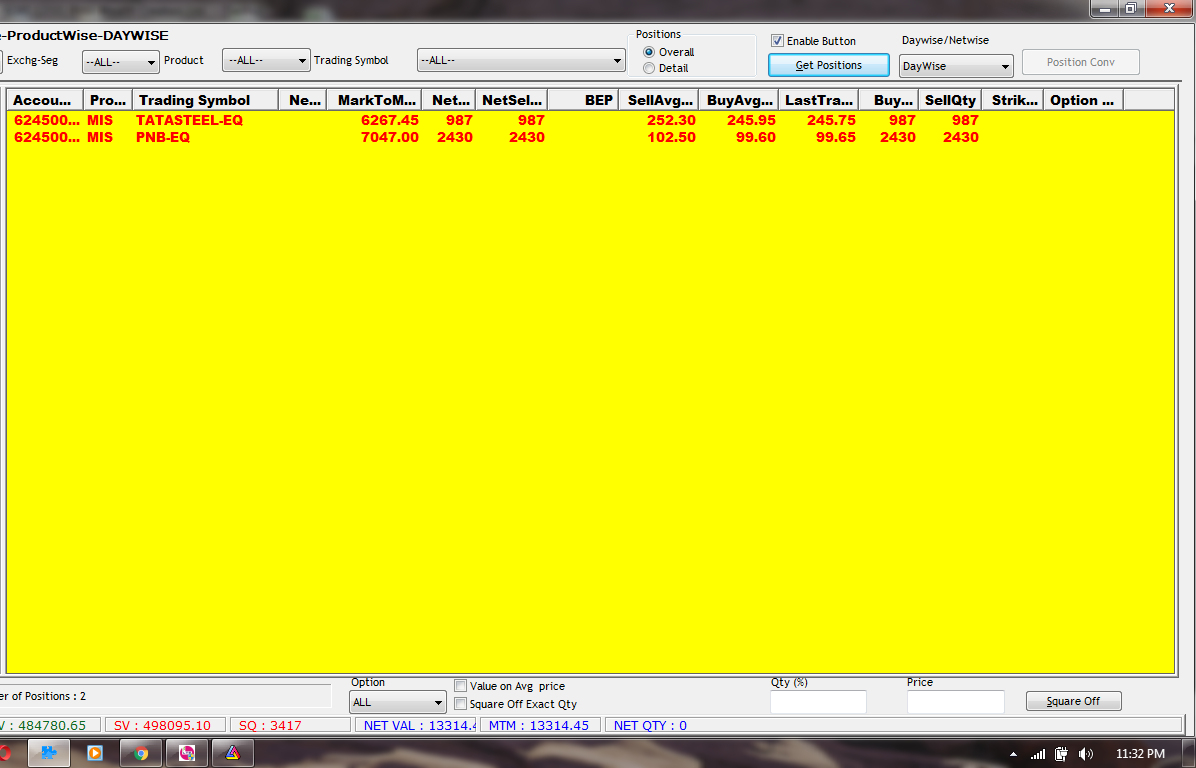1196x768 pixels.
Task: Sort by the SellQty column header
Action: pyautogui.click(x=950, y=100)
